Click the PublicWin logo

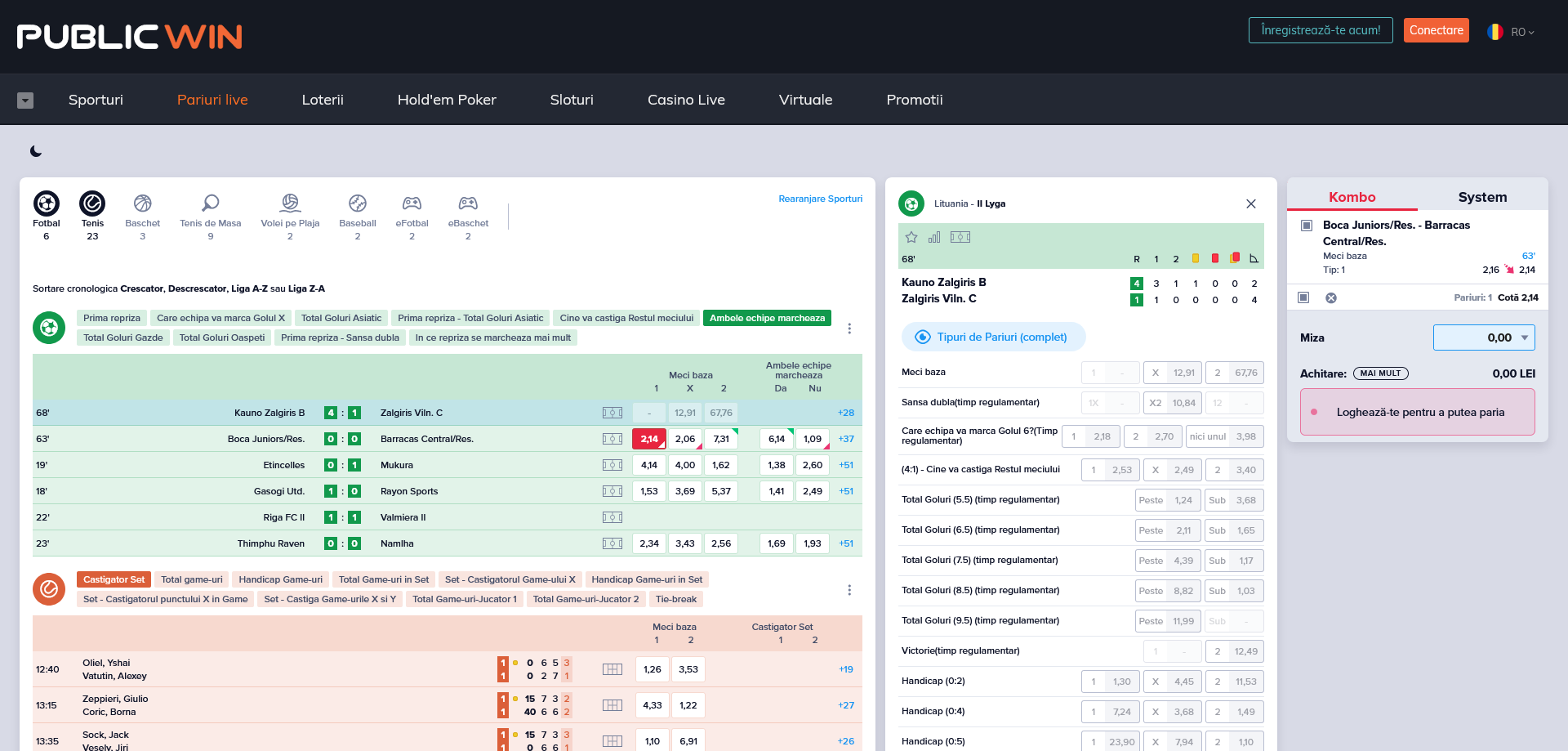click(x=130, y=37)
